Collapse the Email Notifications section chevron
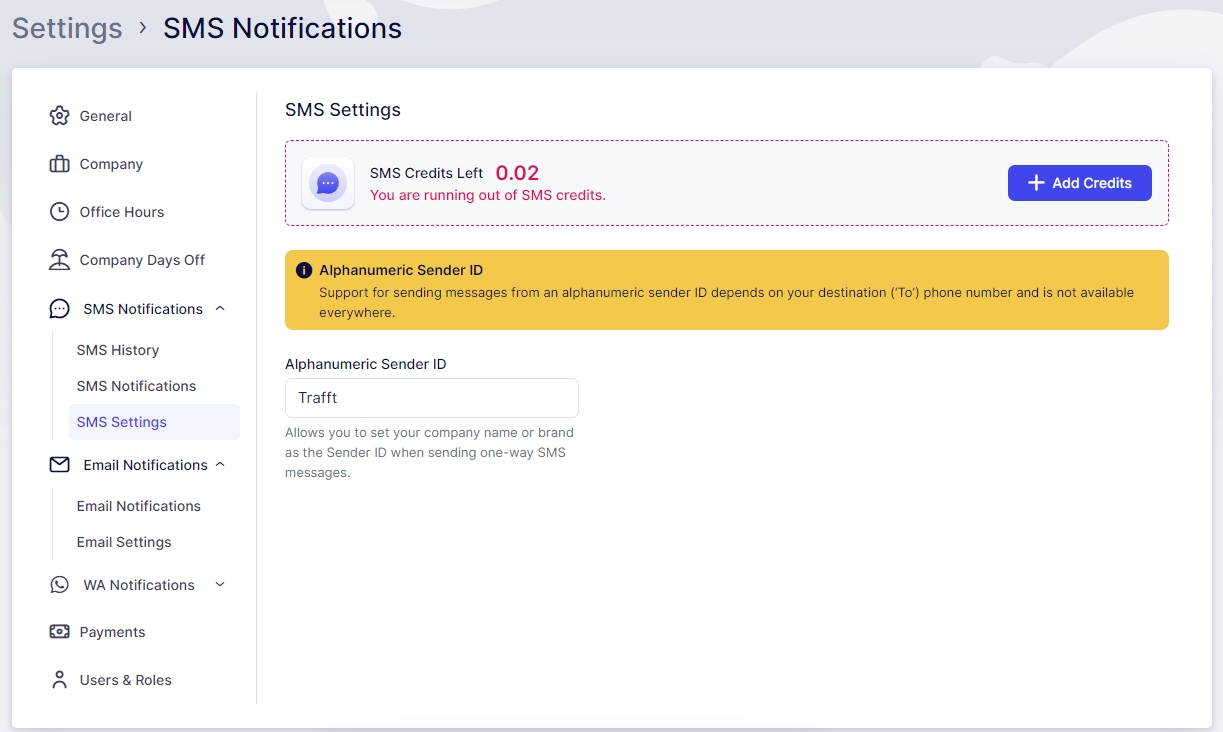The image size is (1223, 732). click(x=220, y=465)
